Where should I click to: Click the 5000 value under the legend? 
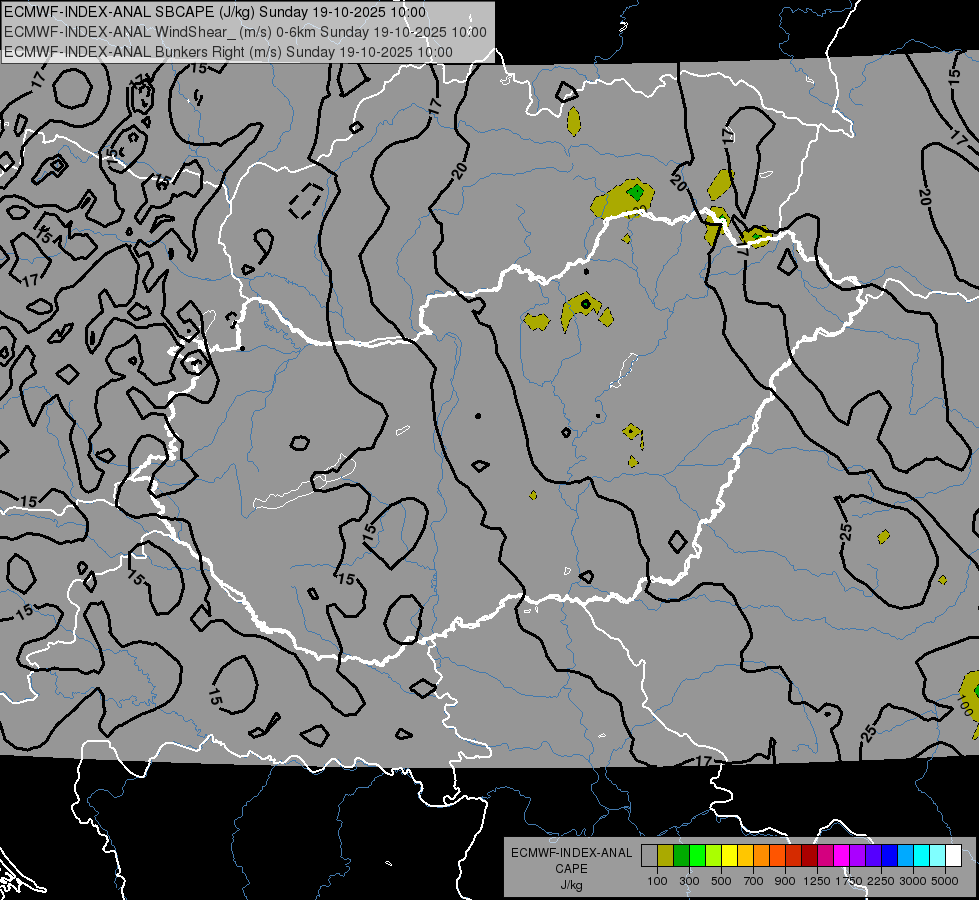point(945,881)
